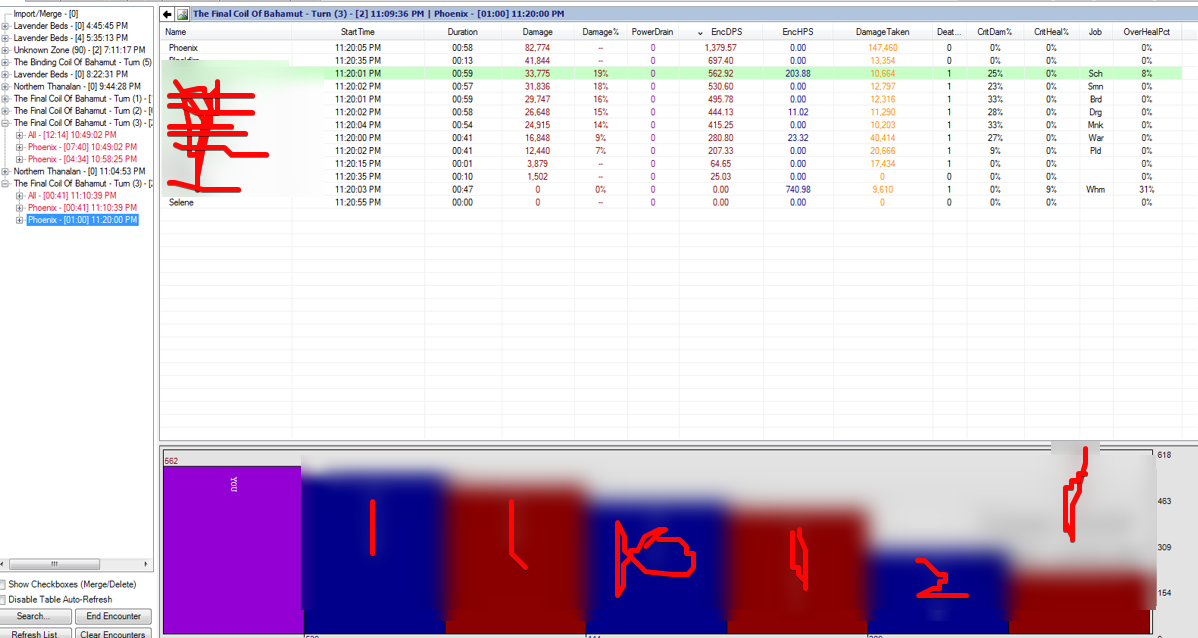Click the End Encounter button
This screenshot has height=638, width=1198.
point(113,617)
